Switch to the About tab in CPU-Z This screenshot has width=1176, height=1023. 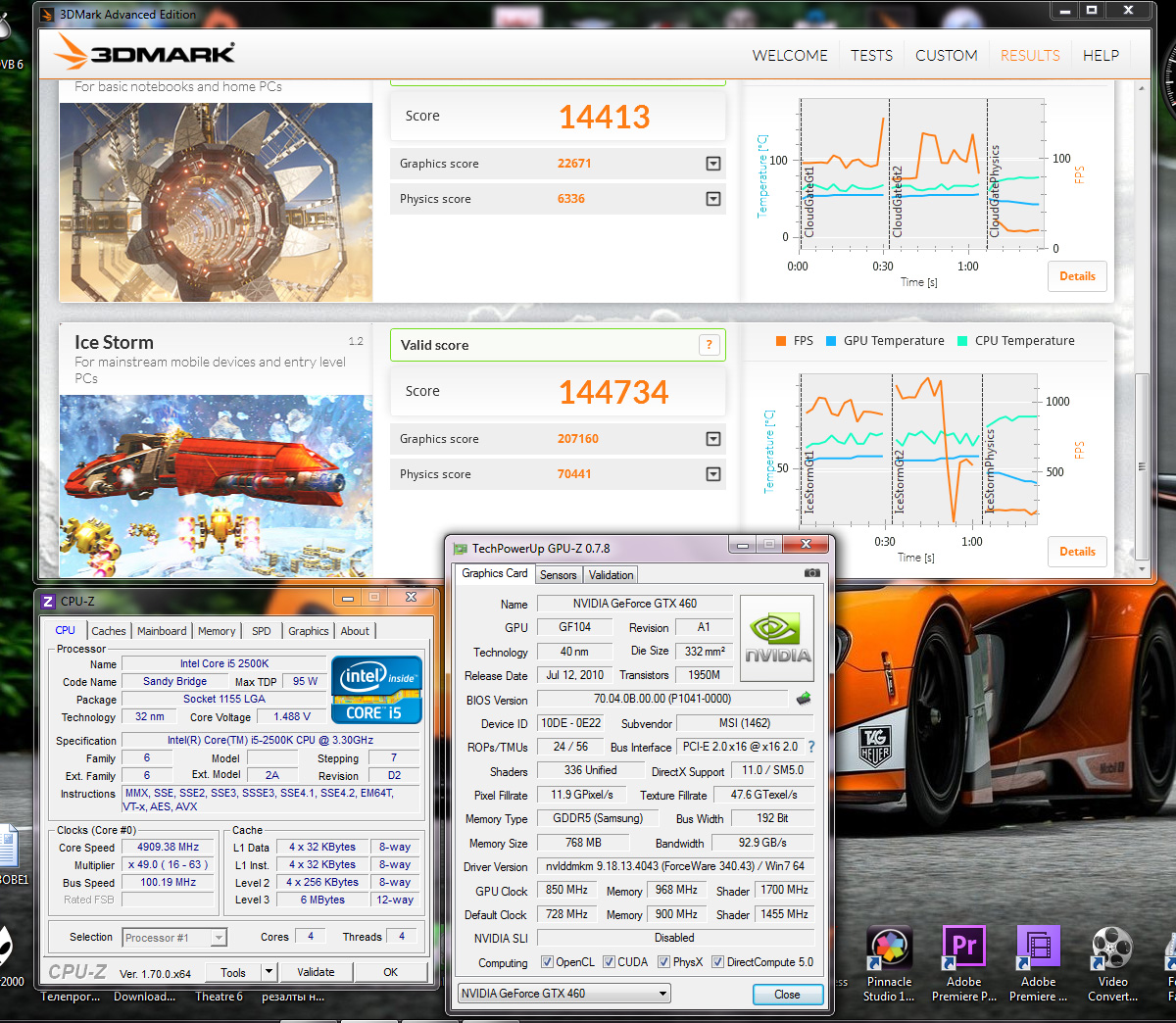pos(355,631)
